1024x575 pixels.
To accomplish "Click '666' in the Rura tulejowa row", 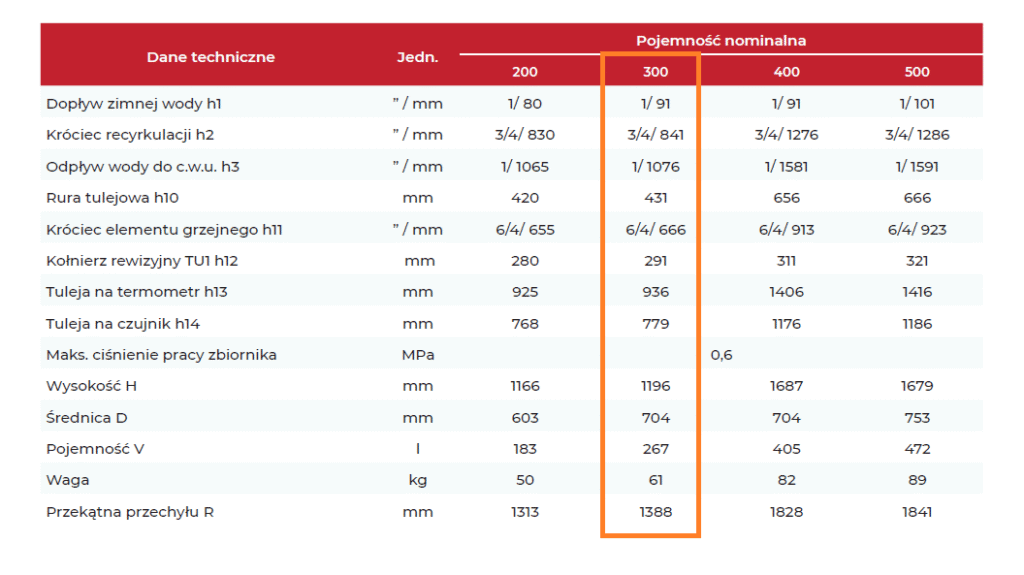I will click(x=917, y=197).
